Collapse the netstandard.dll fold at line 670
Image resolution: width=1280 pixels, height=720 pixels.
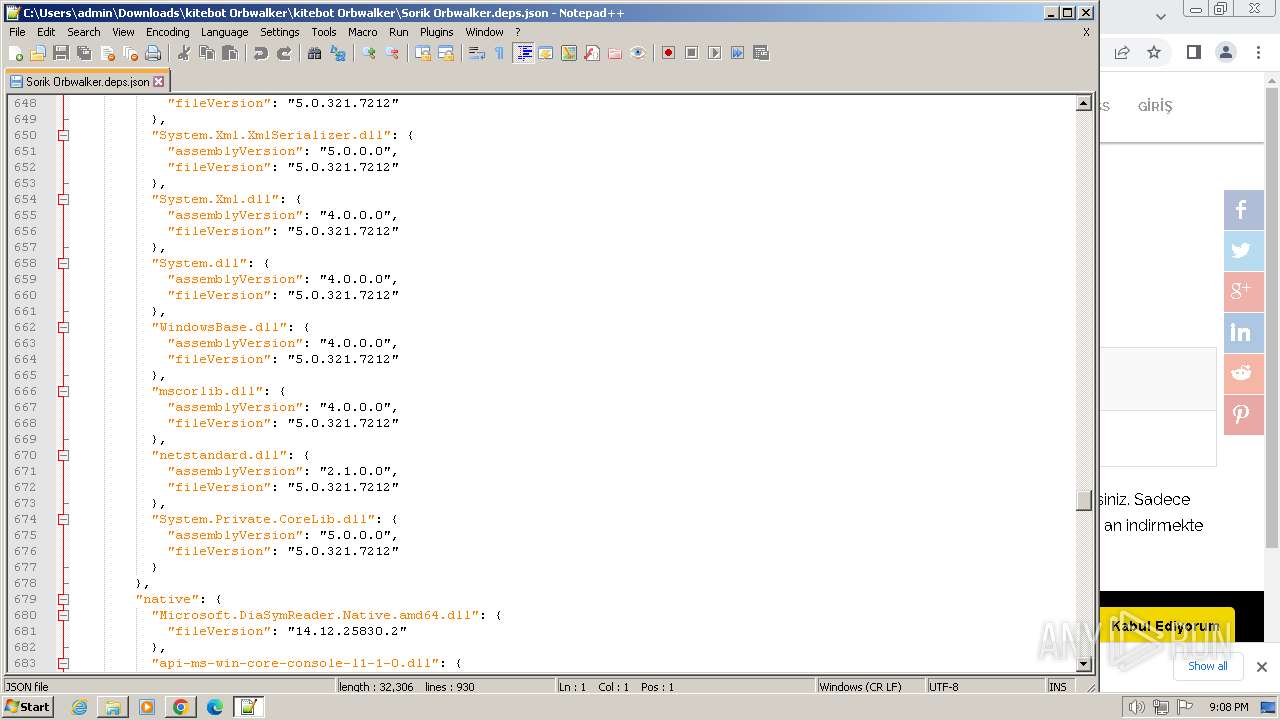click(x=63, y=455)
